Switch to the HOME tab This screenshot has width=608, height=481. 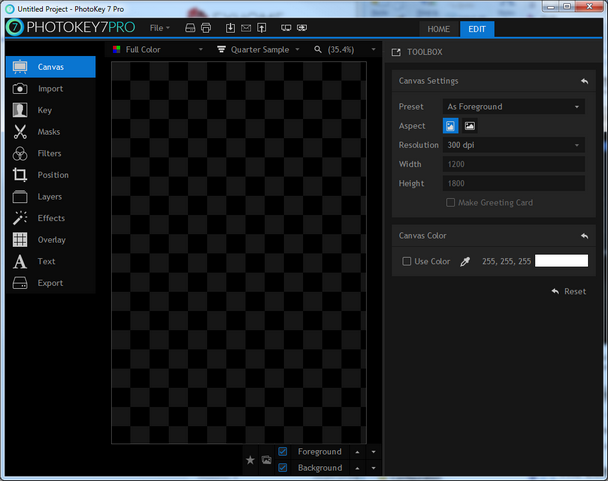(x=438, y=29)
